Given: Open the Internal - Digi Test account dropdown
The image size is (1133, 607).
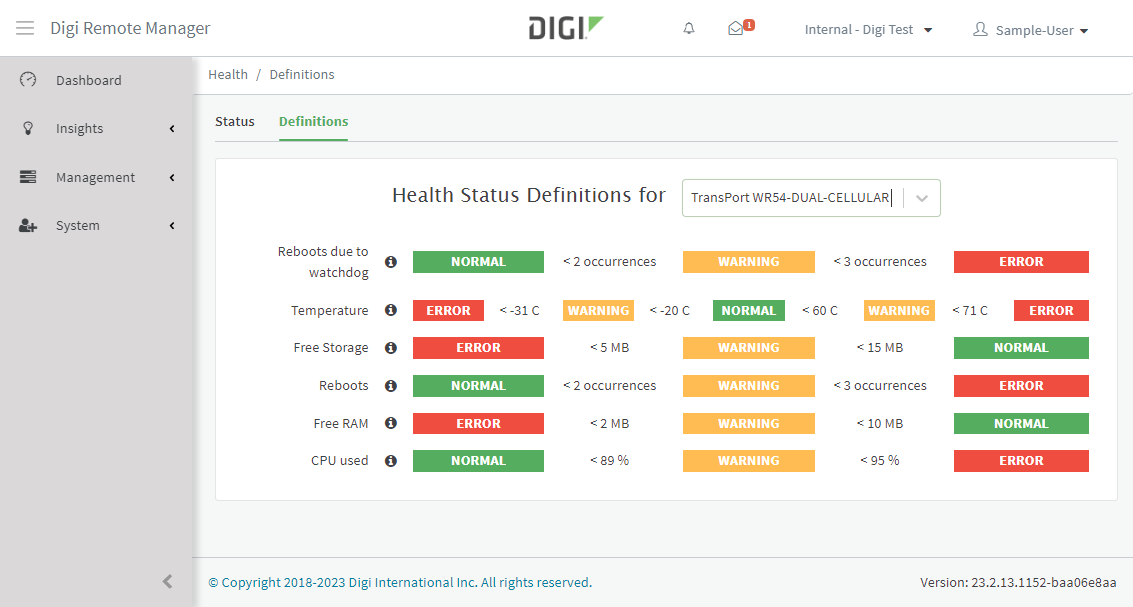Looking at the screenshot, I should point(868,30).
